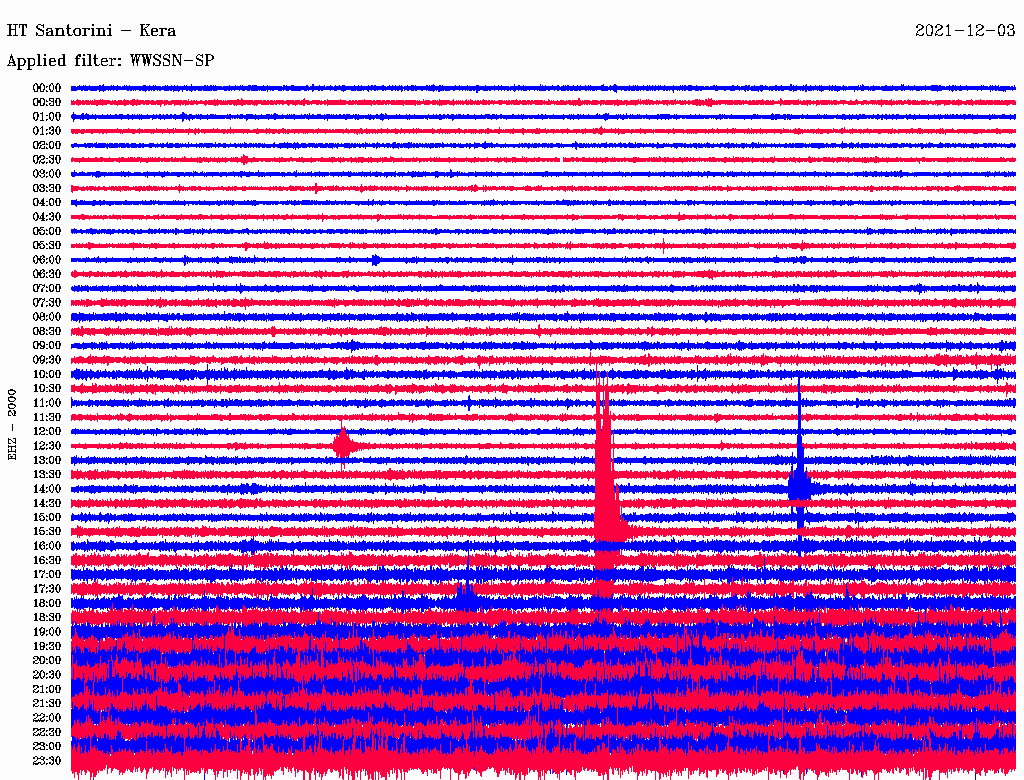Screen dimensions: 1024x780
Task: Select the 01:00 time label
Action: [47, 117]
